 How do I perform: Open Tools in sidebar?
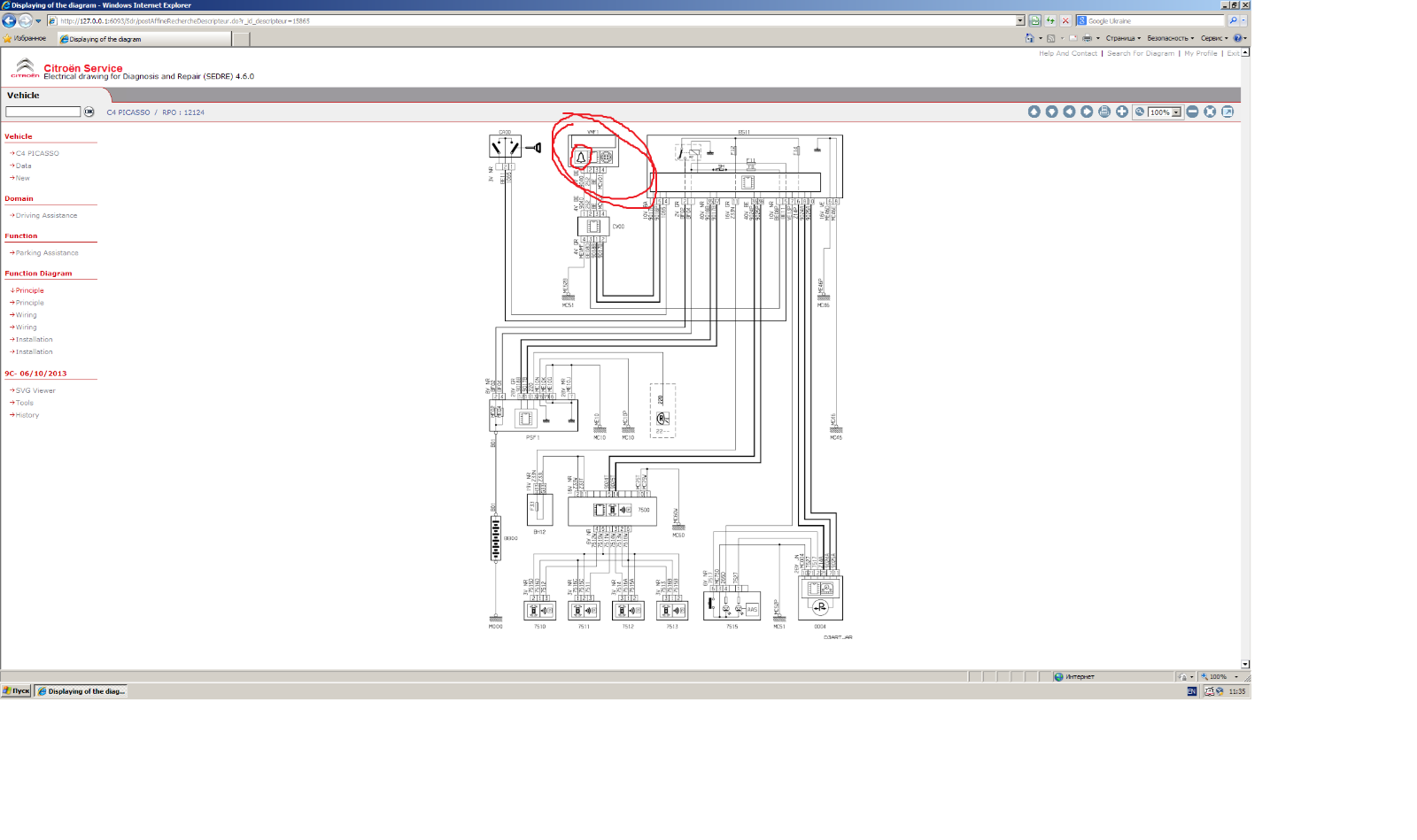[24, 403]
